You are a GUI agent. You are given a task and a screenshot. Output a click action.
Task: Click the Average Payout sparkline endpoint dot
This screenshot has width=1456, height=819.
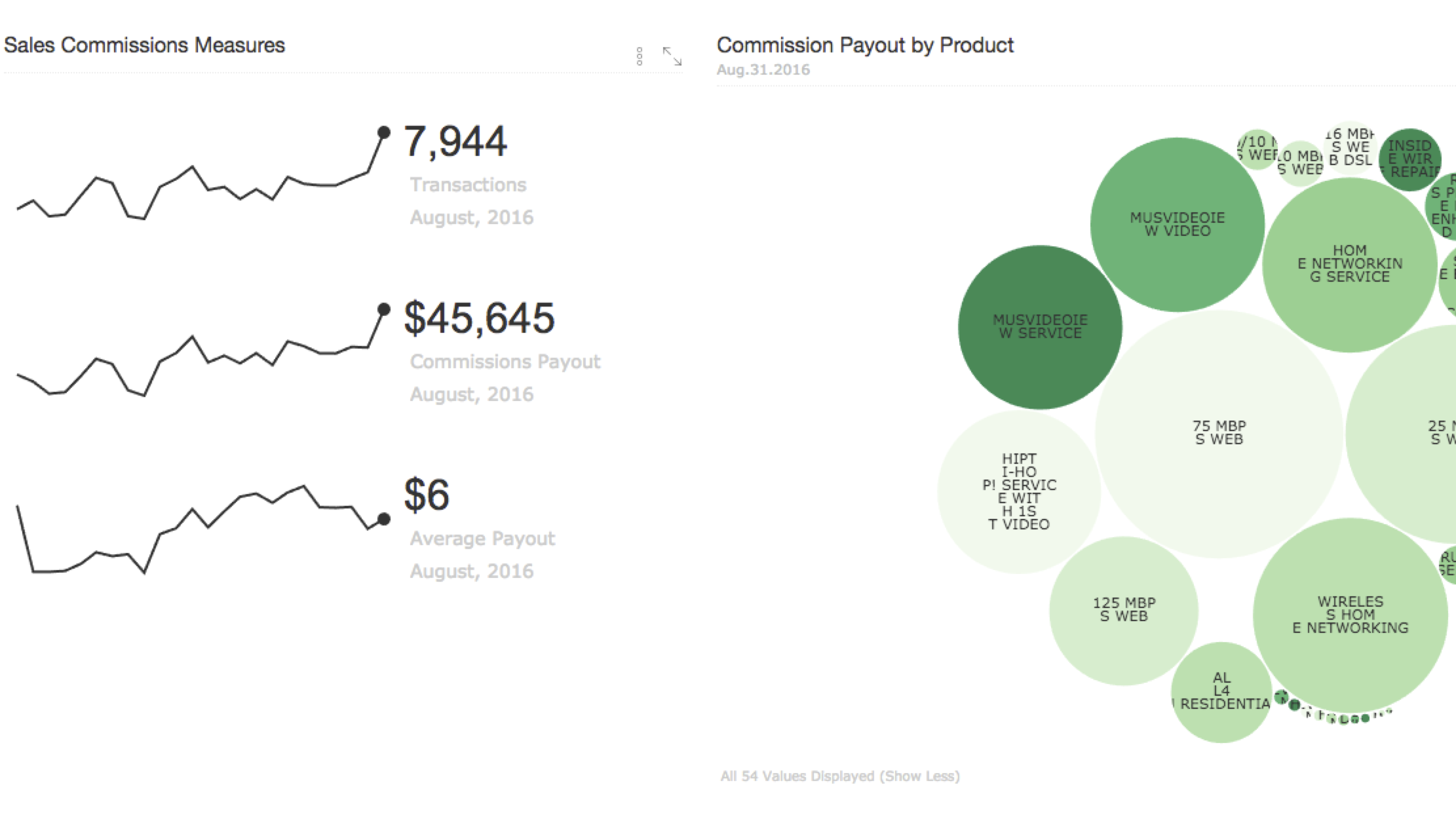[x=384, y=519]
